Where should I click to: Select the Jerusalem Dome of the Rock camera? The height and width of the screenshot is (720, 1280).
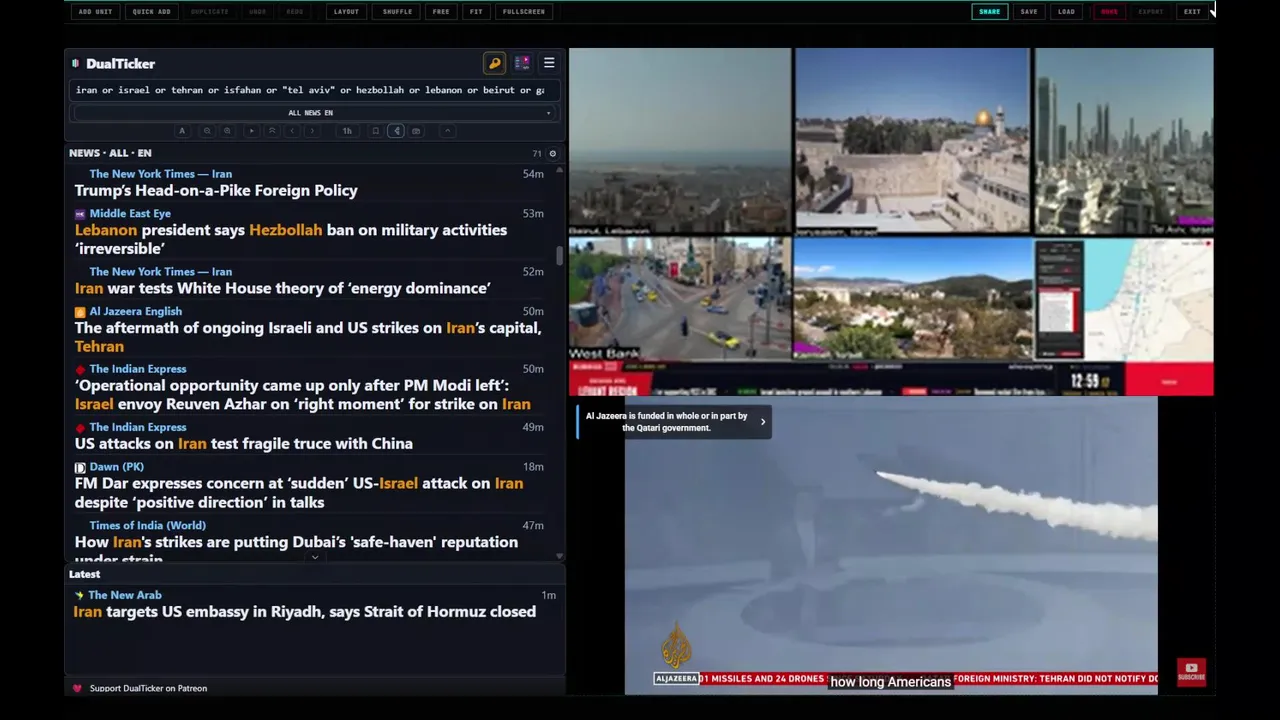point(912,141)
